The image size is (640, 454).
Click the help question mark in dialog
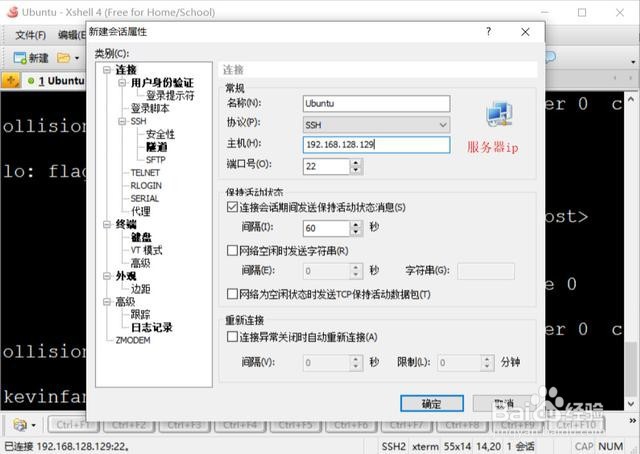point(488,32)
